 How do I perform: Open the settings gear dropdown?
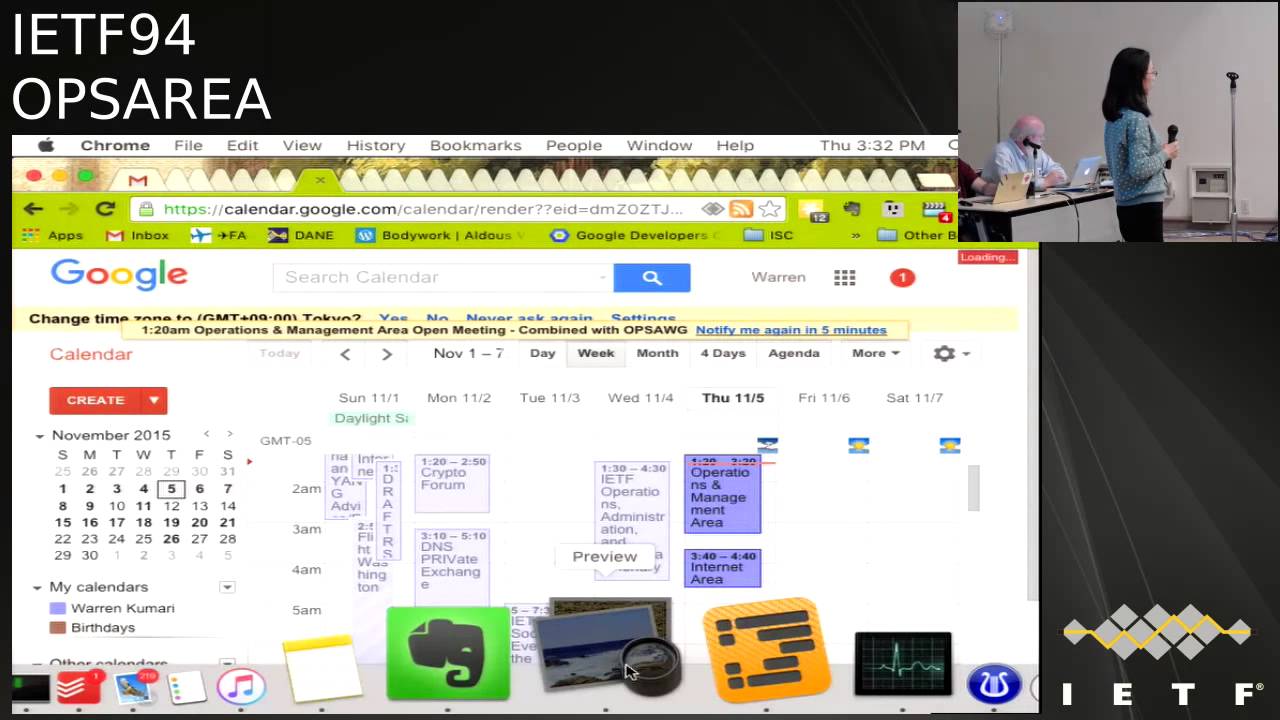pos(951,353)
